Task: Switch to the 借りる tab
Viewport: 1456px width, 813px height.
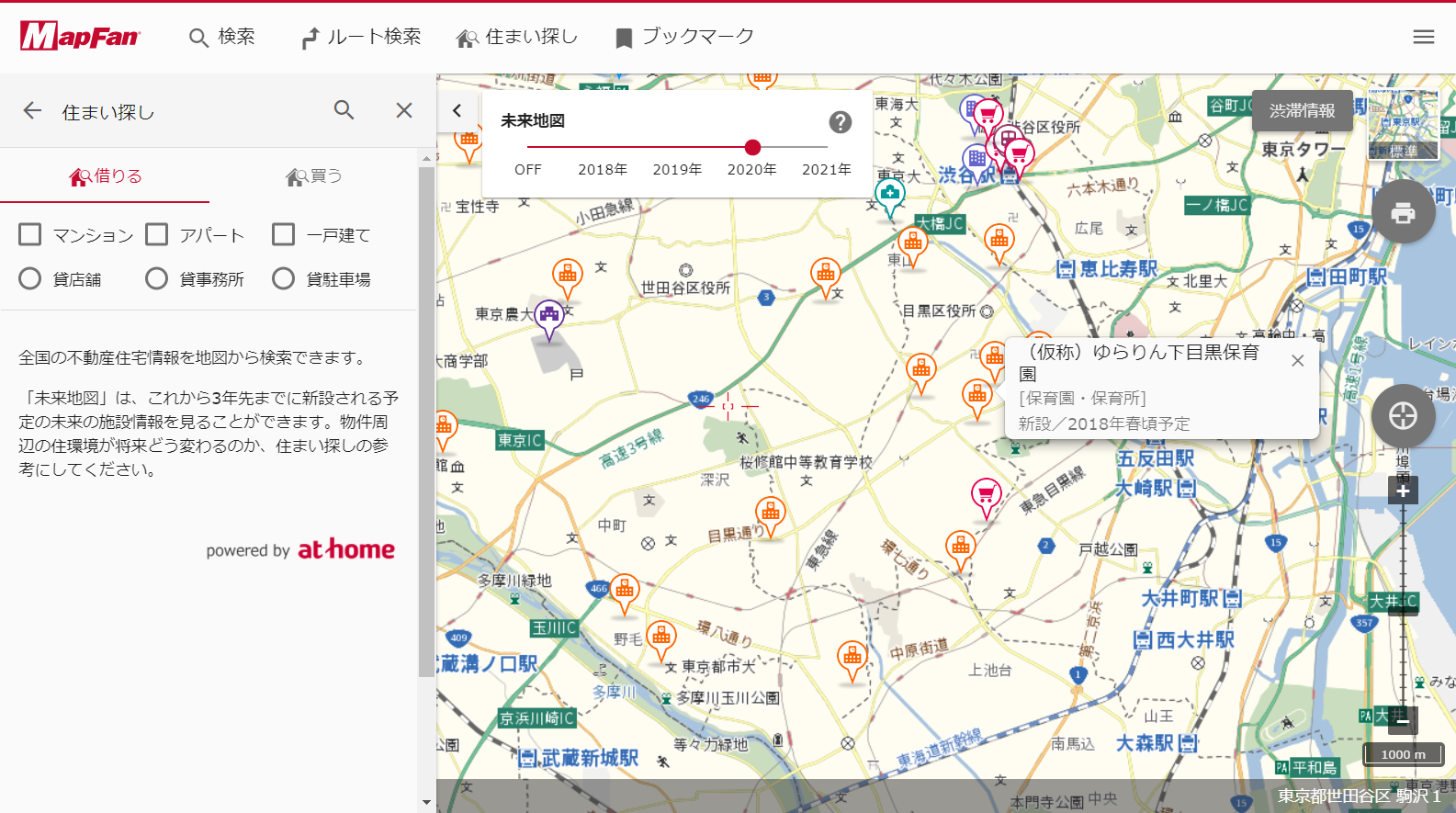Action: [x=105, y=176]
